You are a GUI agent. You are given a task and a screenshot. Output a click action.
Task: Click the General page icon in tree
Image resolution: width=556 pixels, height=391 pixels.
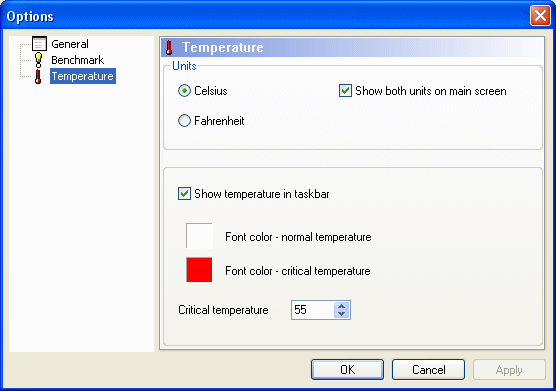pyautogui.click(x=39, y=44)
